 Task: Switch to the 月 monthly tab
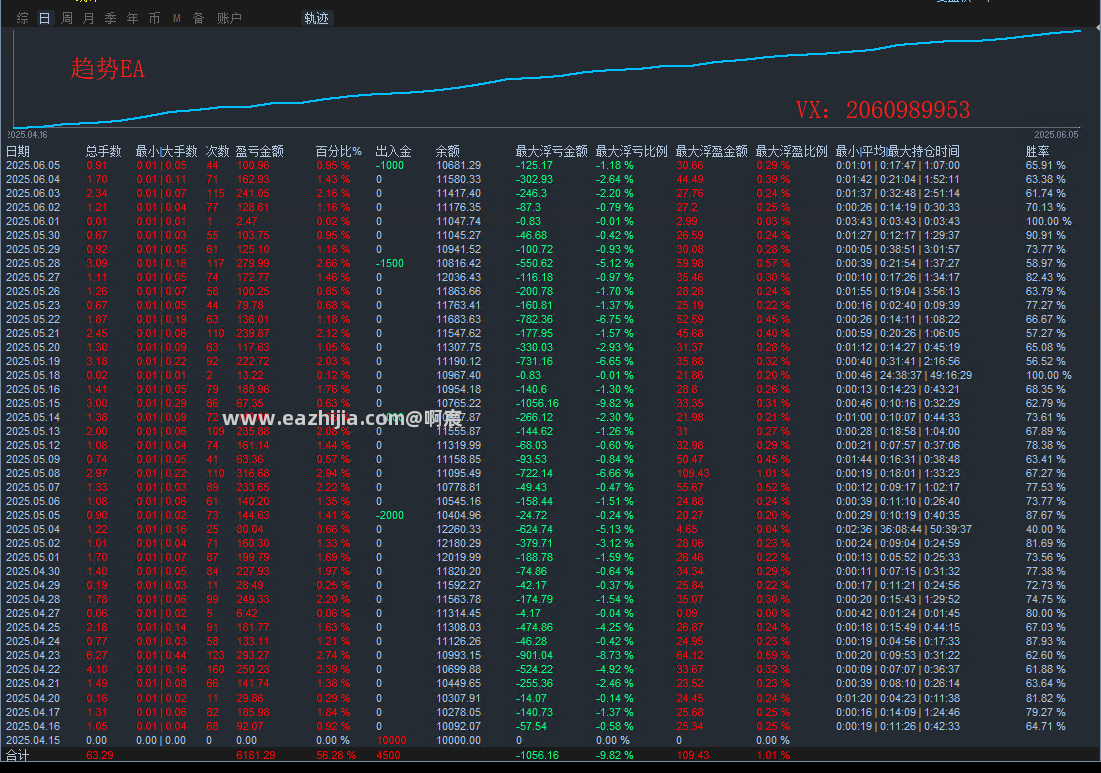88,18
